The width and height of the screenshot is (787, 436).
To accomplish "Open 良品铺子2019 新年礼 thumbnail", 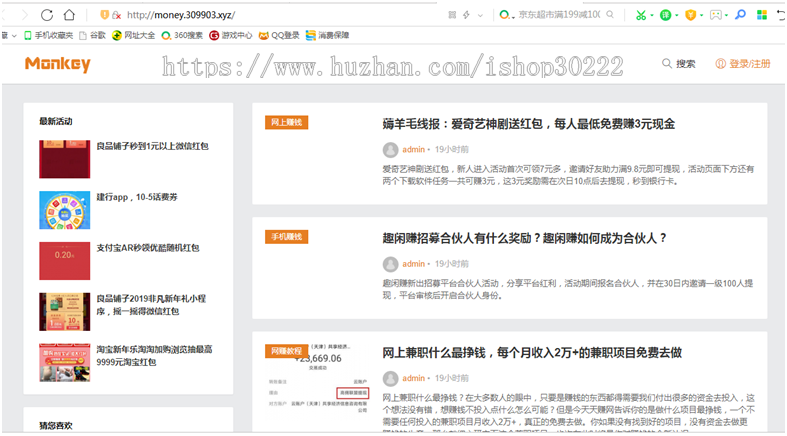I will click(65, 312).
